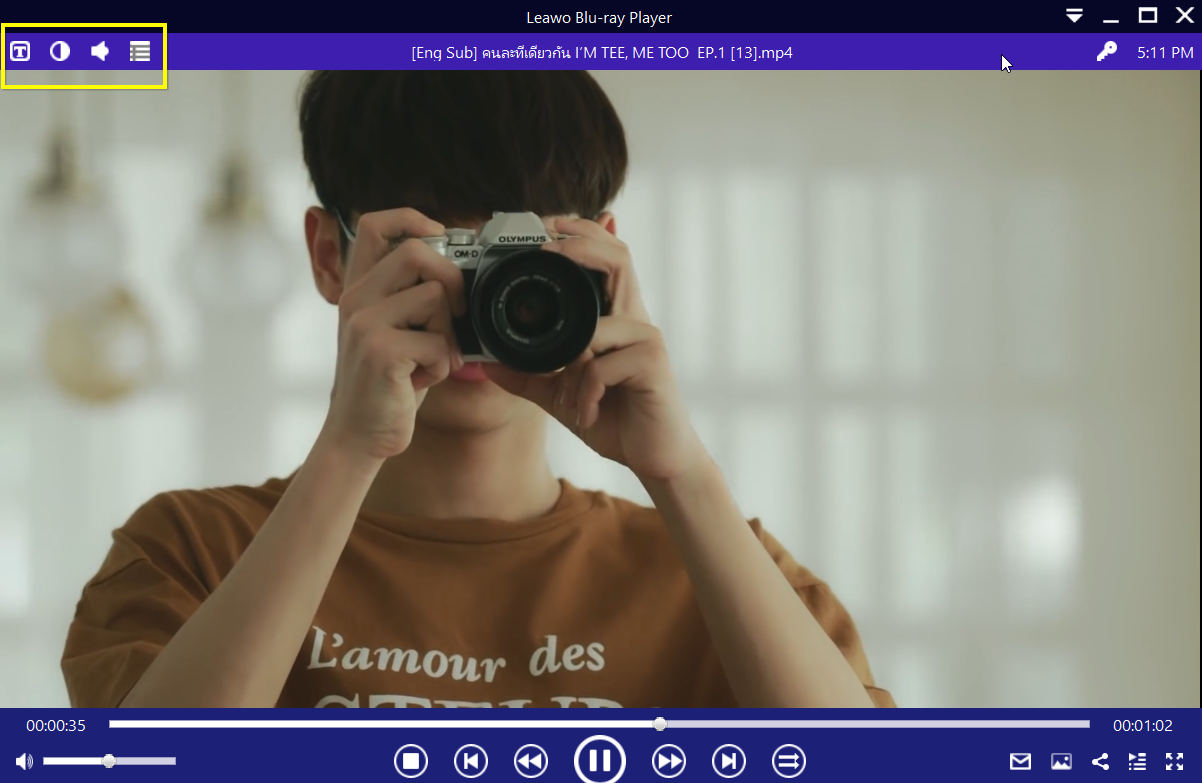The width and height of the screenshot is (1202, 783).
Task: Skip to the next video
Action: (728, 760)
